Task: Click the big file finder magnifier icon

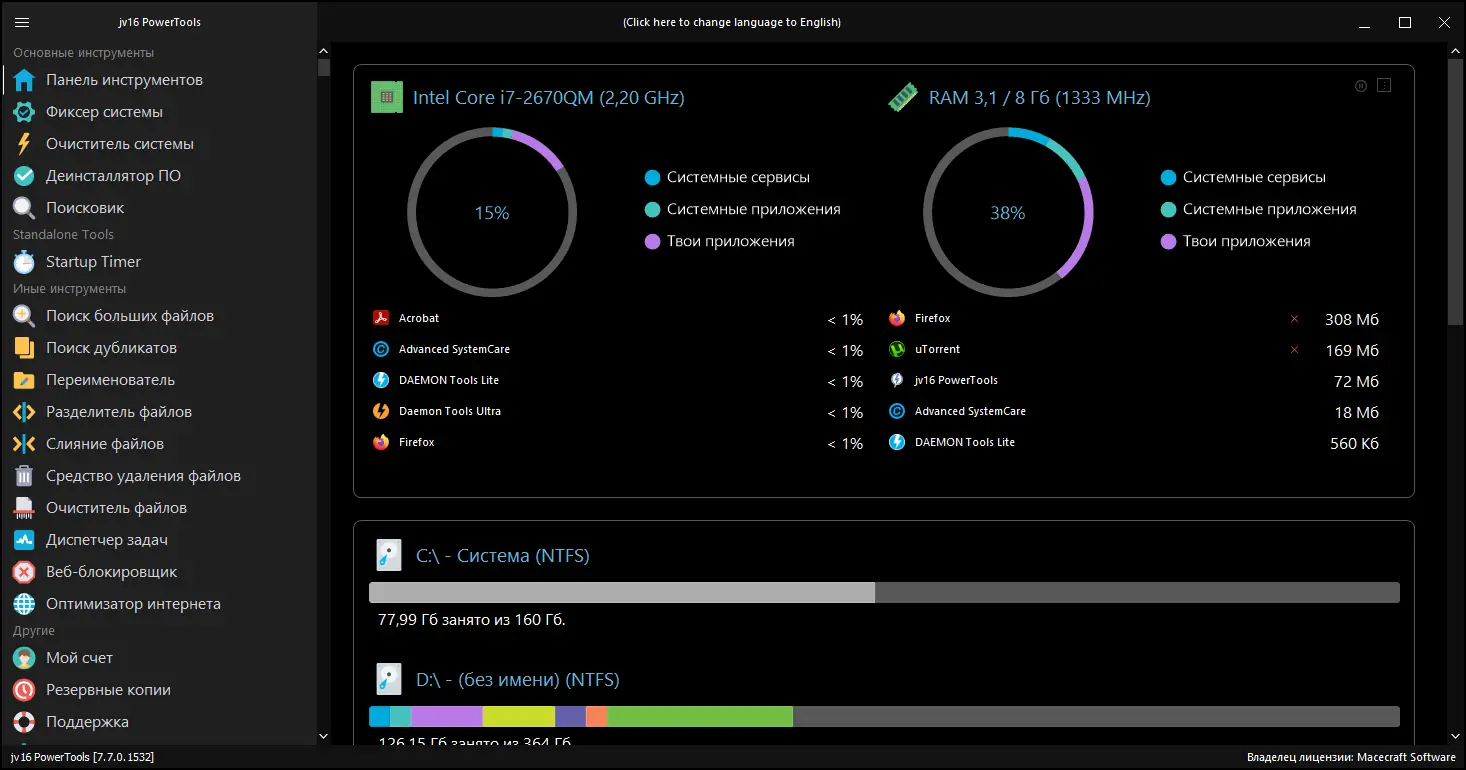Action: pos(24,316)
